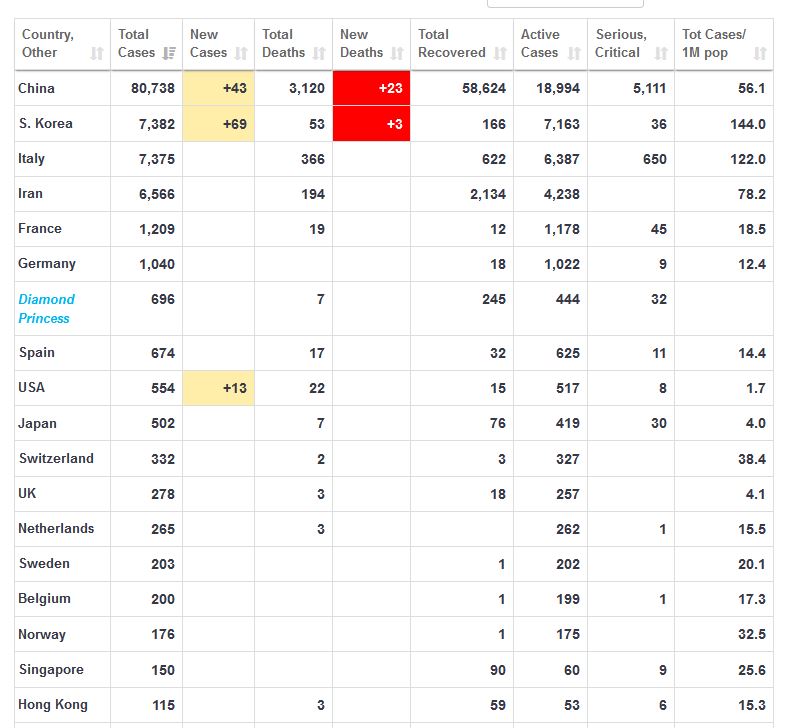The image size is (791, 728).
Task: Click the Hong Kong row label
Action: coord(53,704)
